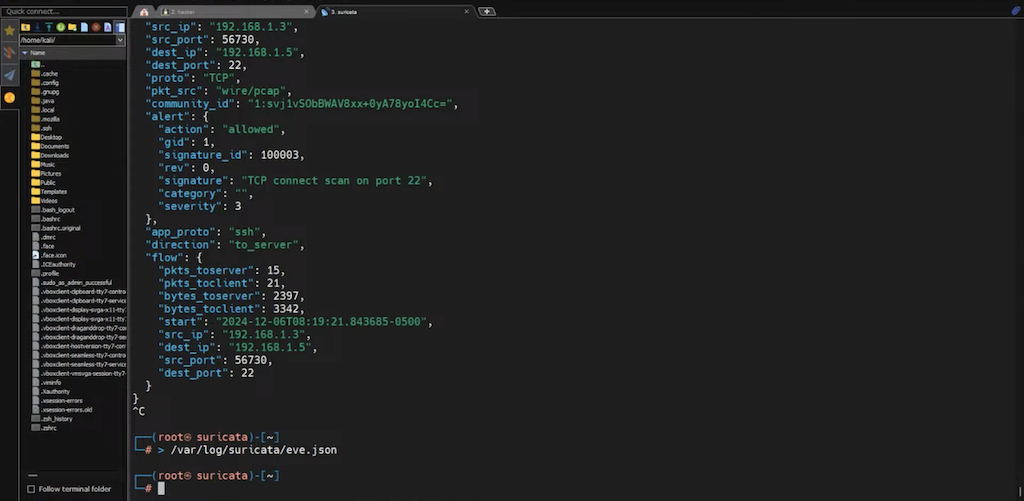Switch to the hacker tab

(200, 11)
